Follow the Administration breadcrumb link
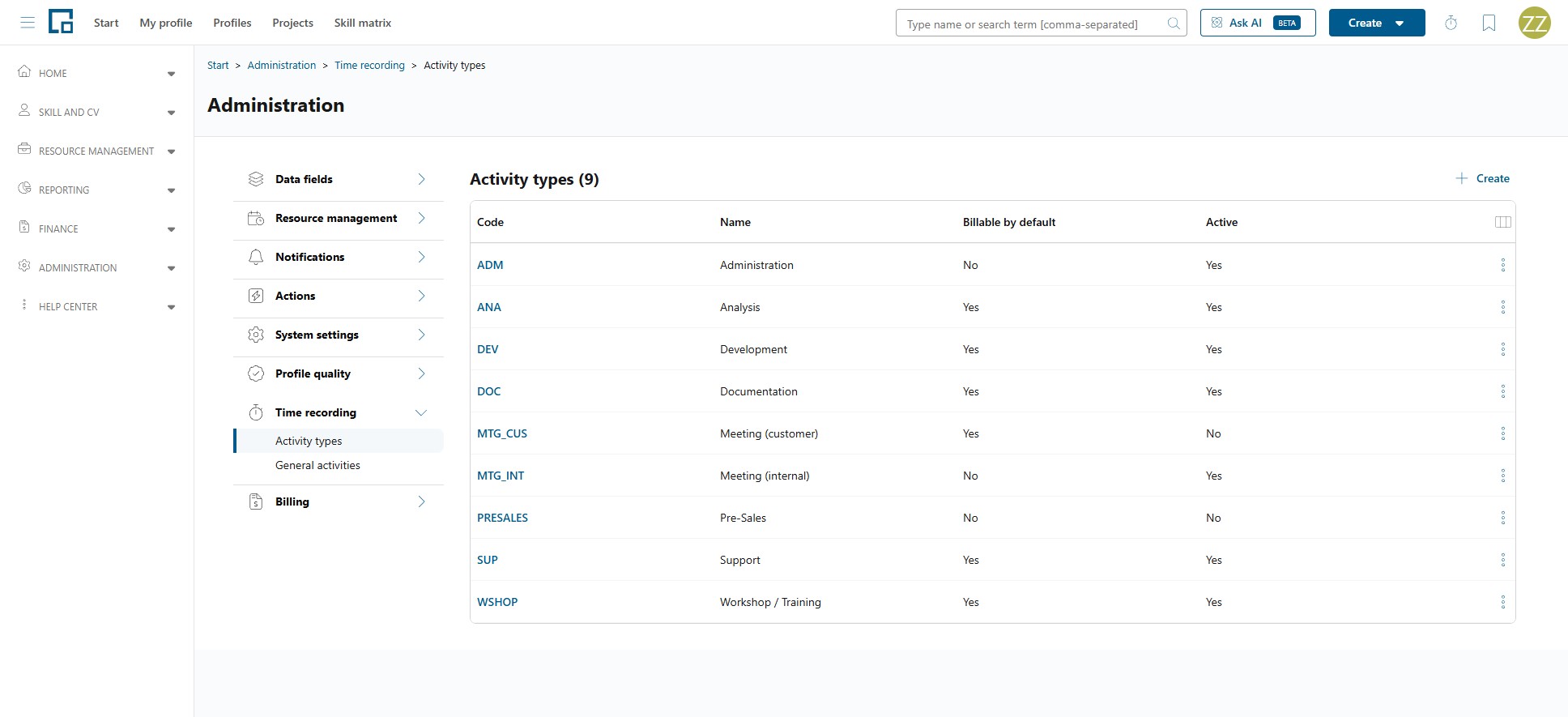The image size is (1568, 717). (x=282, y=66)
